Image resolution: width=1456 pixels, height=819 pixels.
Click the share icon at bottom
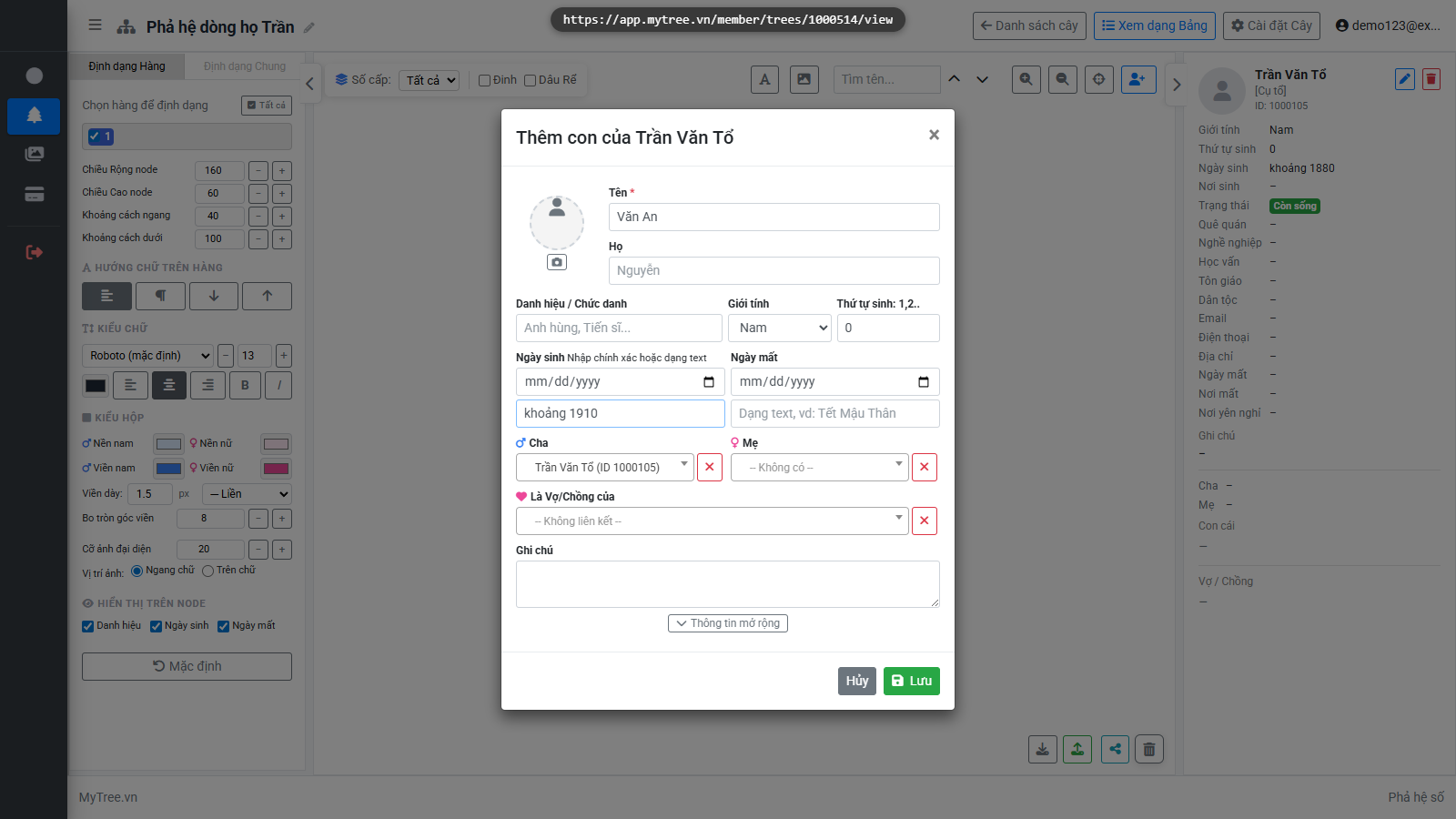[x=1115, y=749]
